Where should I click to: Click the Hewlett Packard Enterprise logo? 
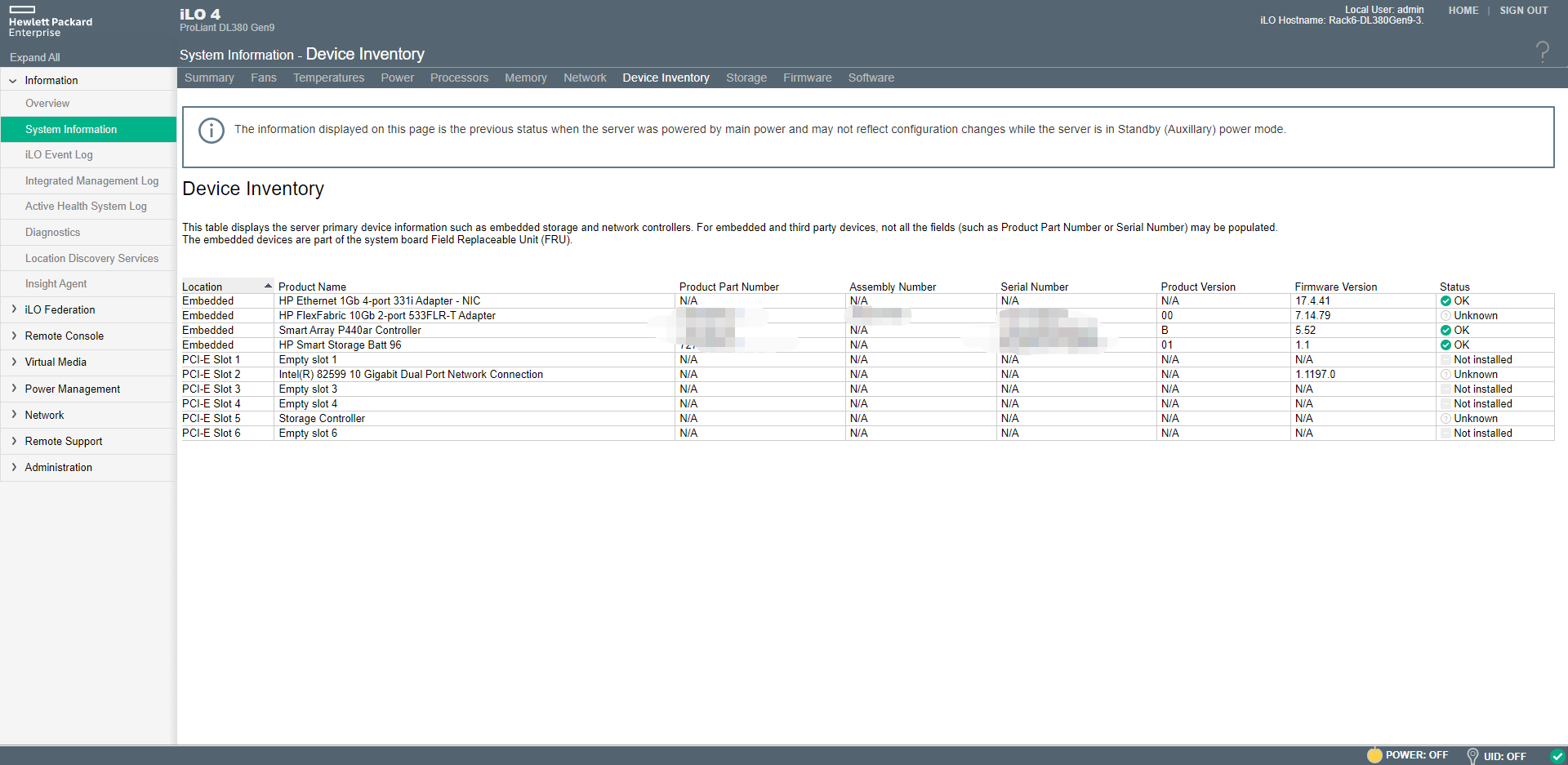[50, 22]
